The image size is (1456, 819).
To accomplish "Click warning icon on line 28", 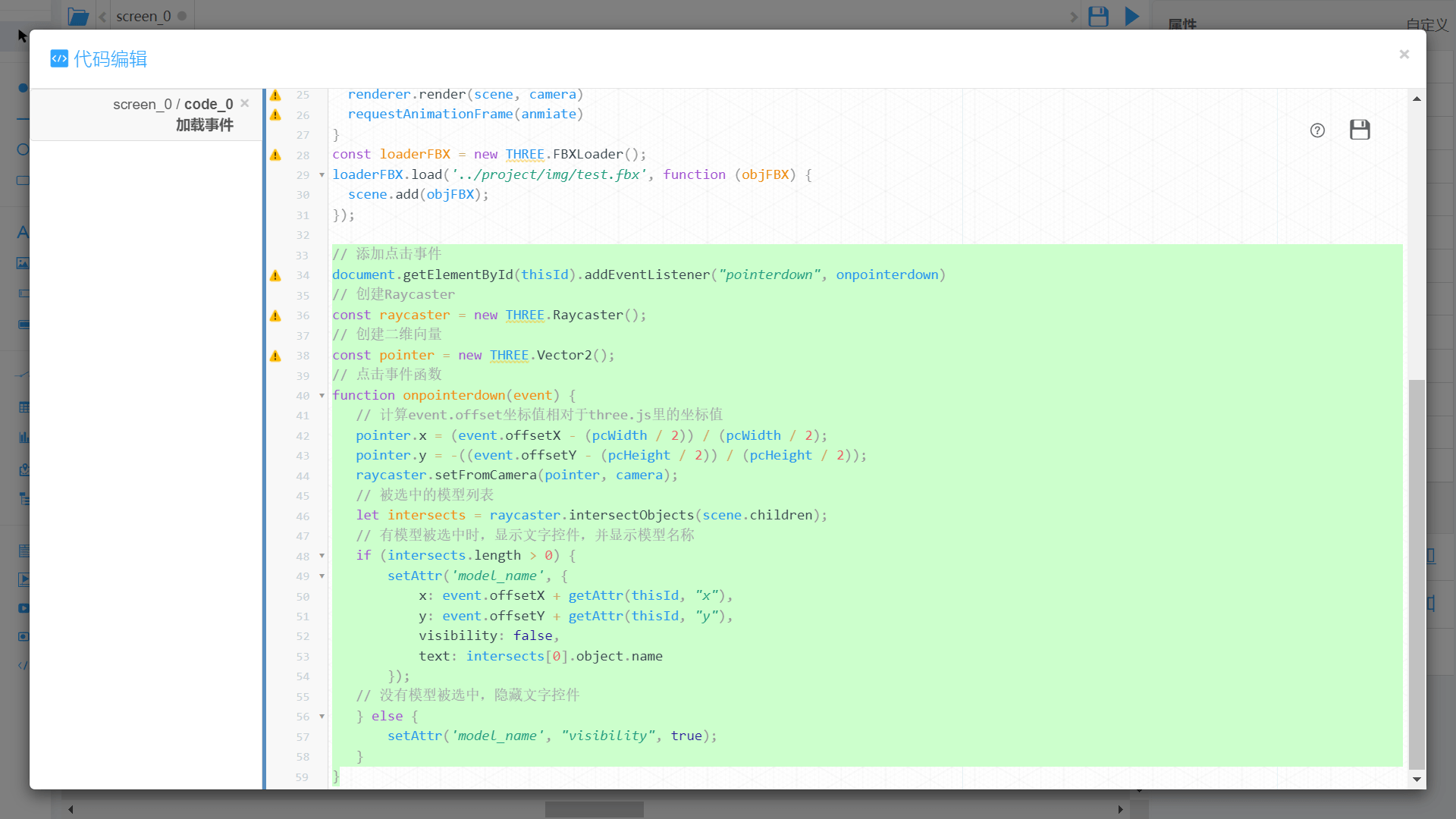I will click(x=275, y=155).
